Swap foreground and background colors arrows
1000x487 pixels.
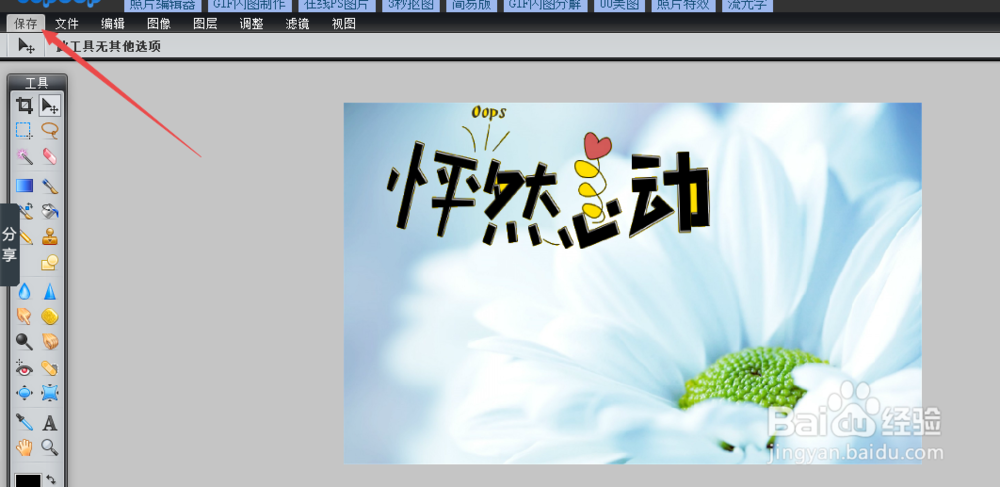[x=51, y=479]
